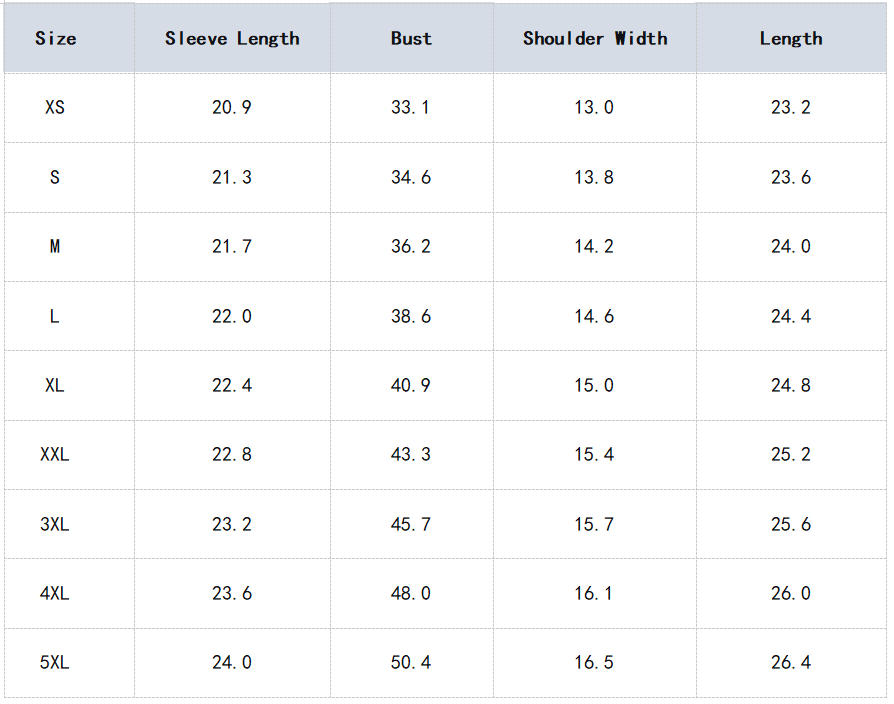Viewport: 894px width, 704px height.
Task: Select the length value 24.4
Action: 791,316
